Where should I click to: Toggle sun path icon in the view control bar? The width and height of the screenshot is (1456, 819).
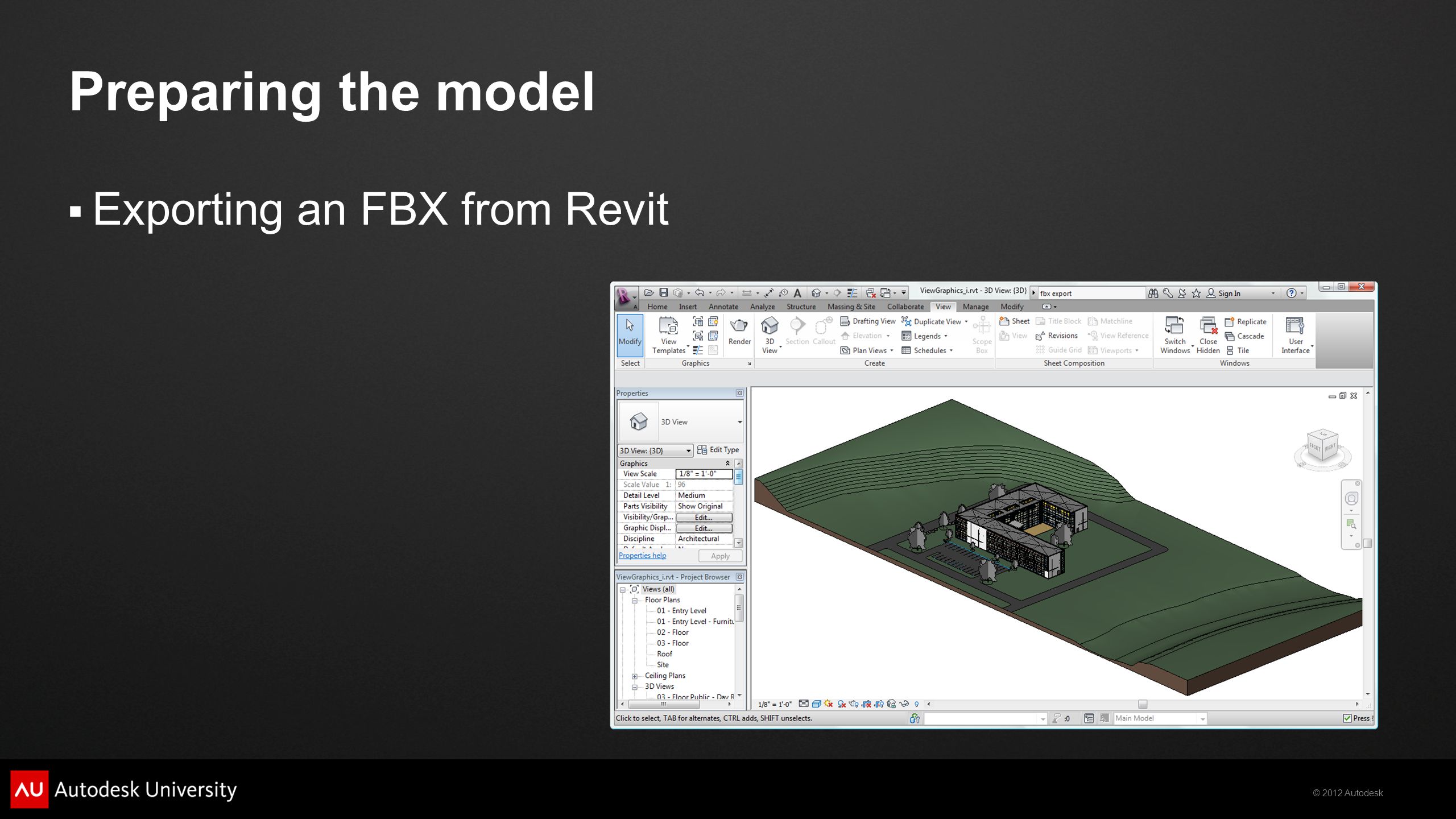(828, 704)
